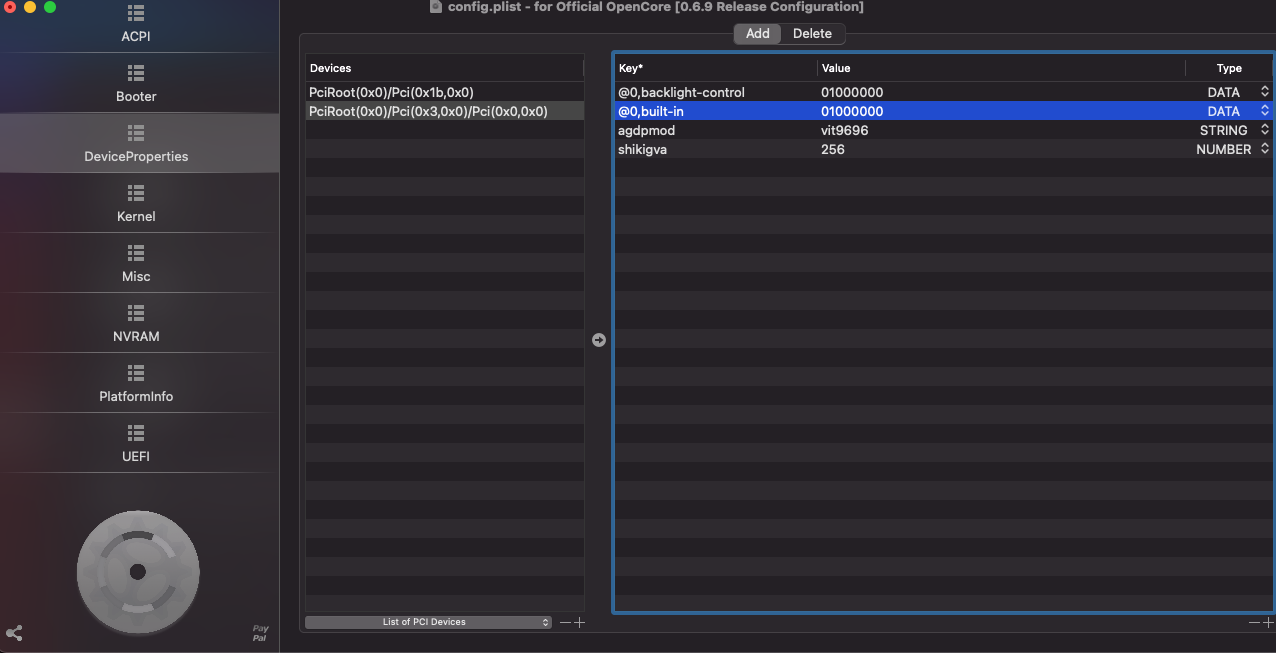
Task: Sort by the Type column header
Action: pos(1229,68)
